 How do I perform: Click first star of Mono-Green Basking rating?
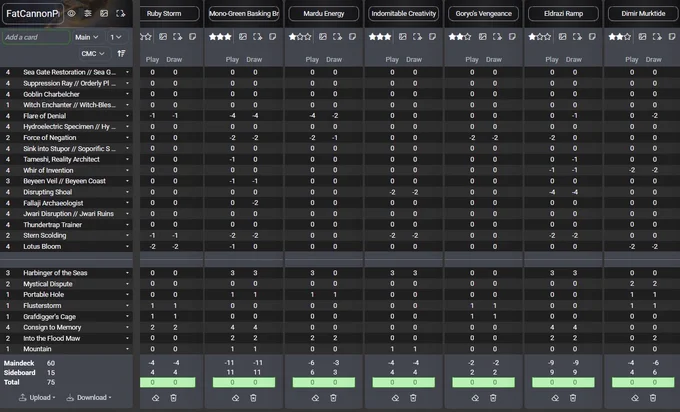212,37
